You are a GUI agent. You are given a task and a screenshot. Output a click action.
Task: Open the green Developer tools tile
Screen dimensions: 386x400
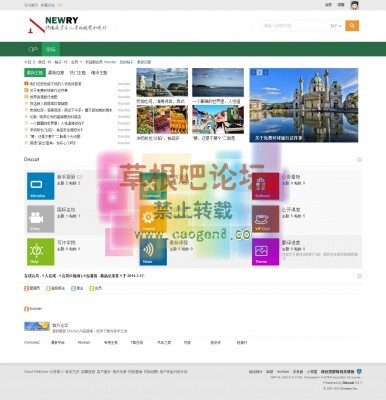pos(153,186)
